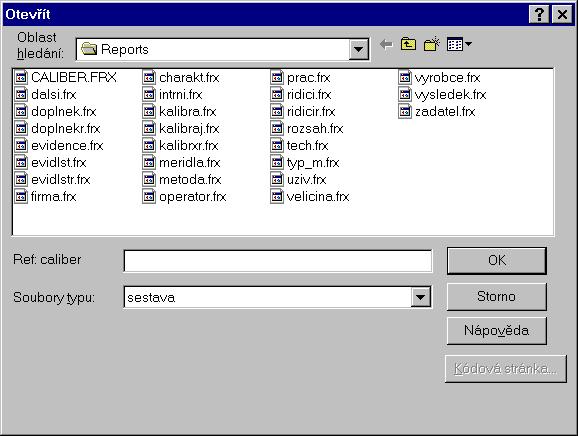
Task: Click the Up One Level folder icon
Action: pos(408,44)
